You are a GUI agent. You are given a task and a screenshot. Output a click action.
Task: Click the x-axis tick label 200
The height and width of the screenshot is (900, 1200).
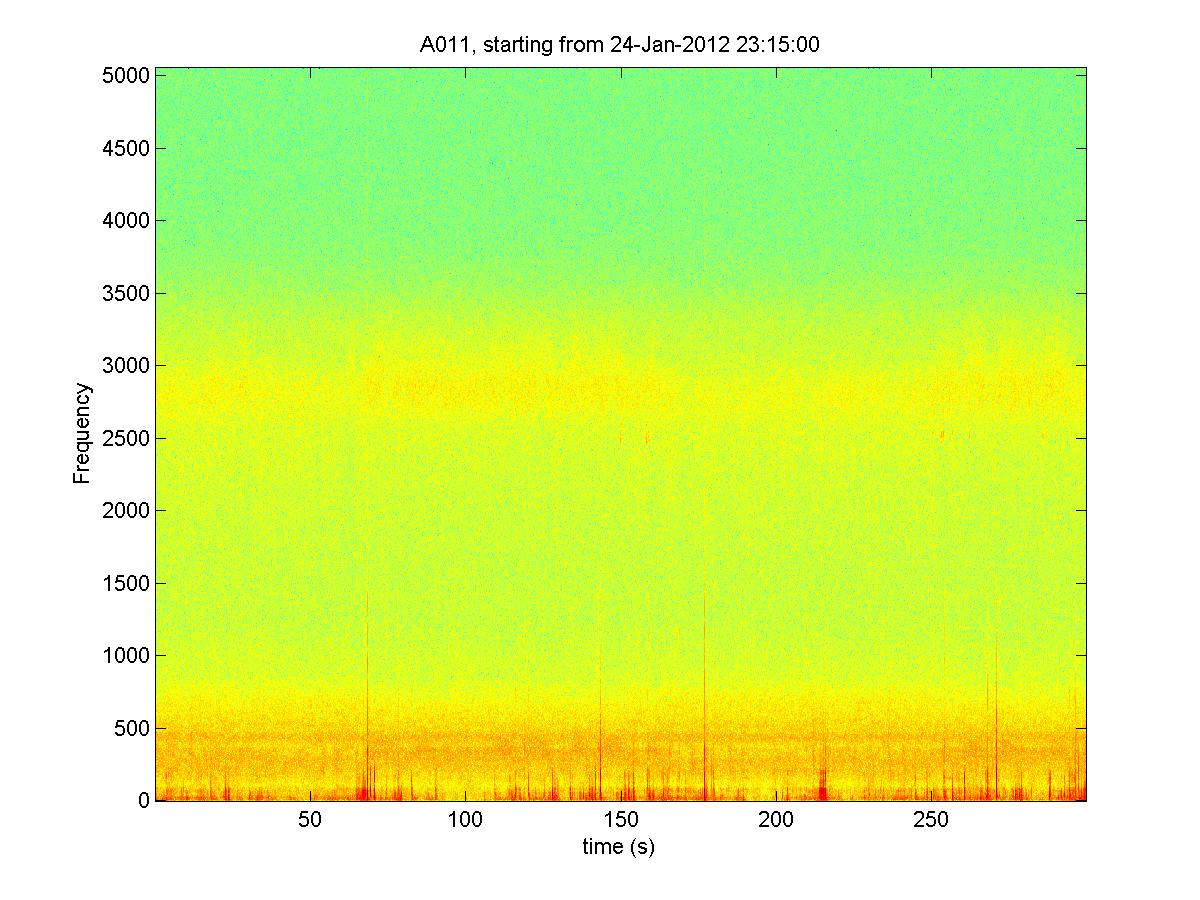point(776,821)
